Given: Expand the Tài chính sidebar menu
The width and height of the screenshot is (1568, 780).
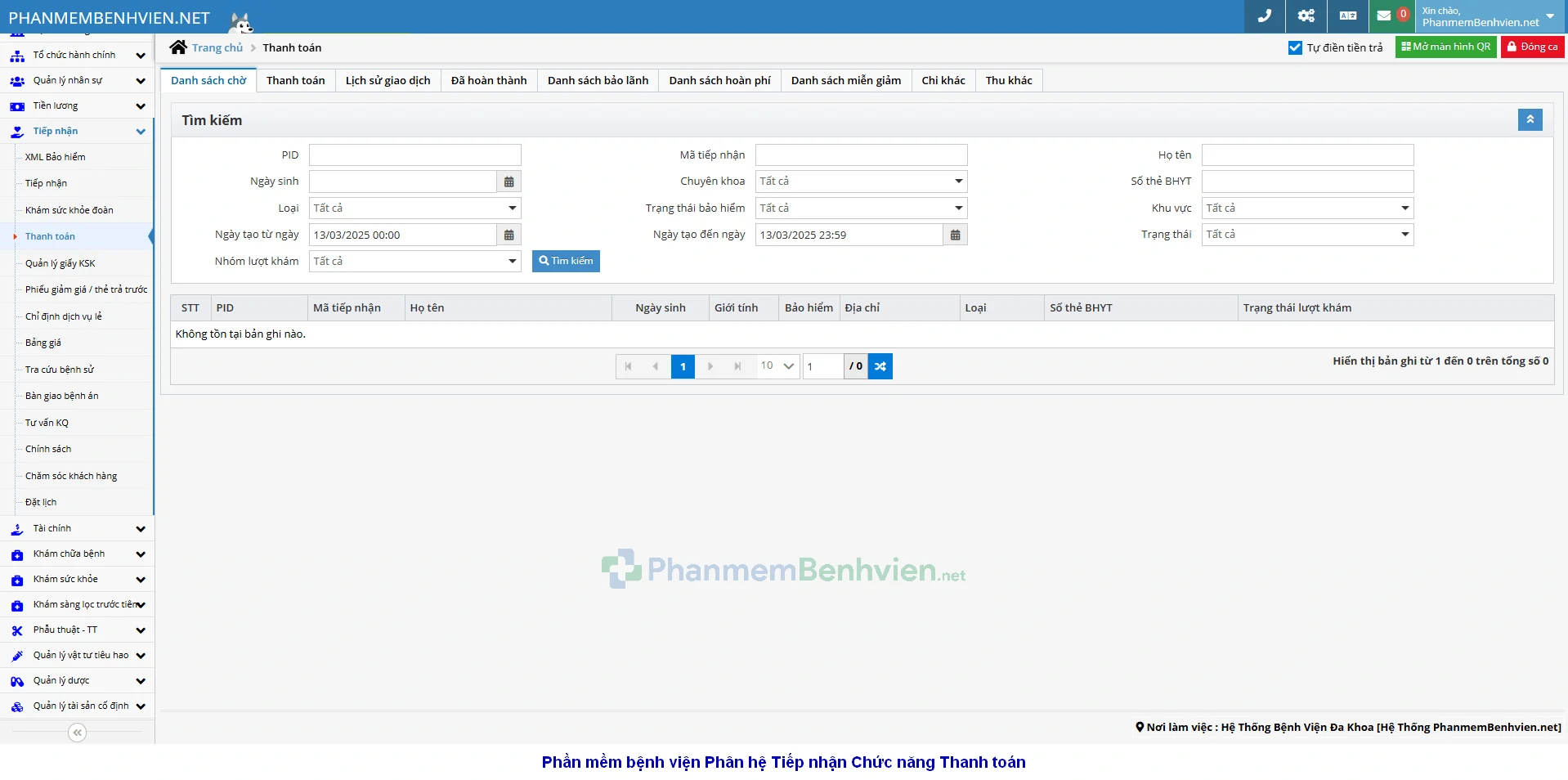Looking at the screenshot, I should 77,529.
